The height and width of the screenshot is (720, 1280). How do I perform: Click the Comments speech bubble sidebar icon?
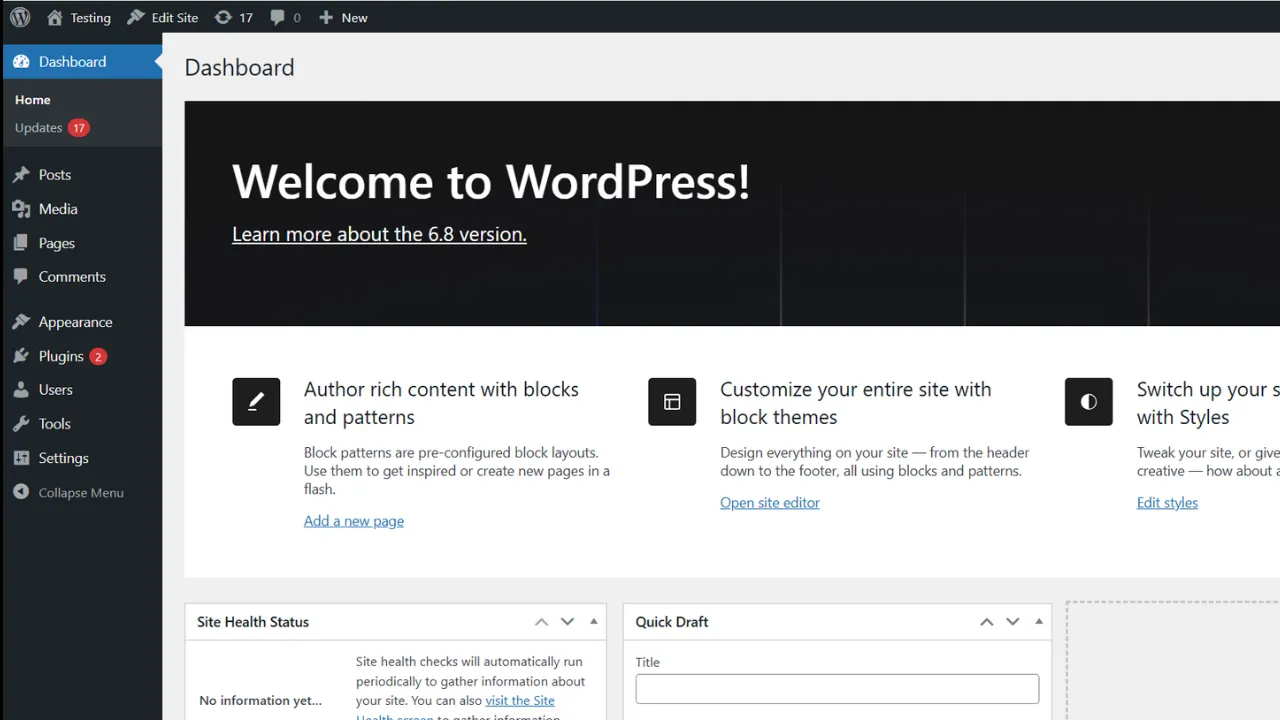point(21,276)
